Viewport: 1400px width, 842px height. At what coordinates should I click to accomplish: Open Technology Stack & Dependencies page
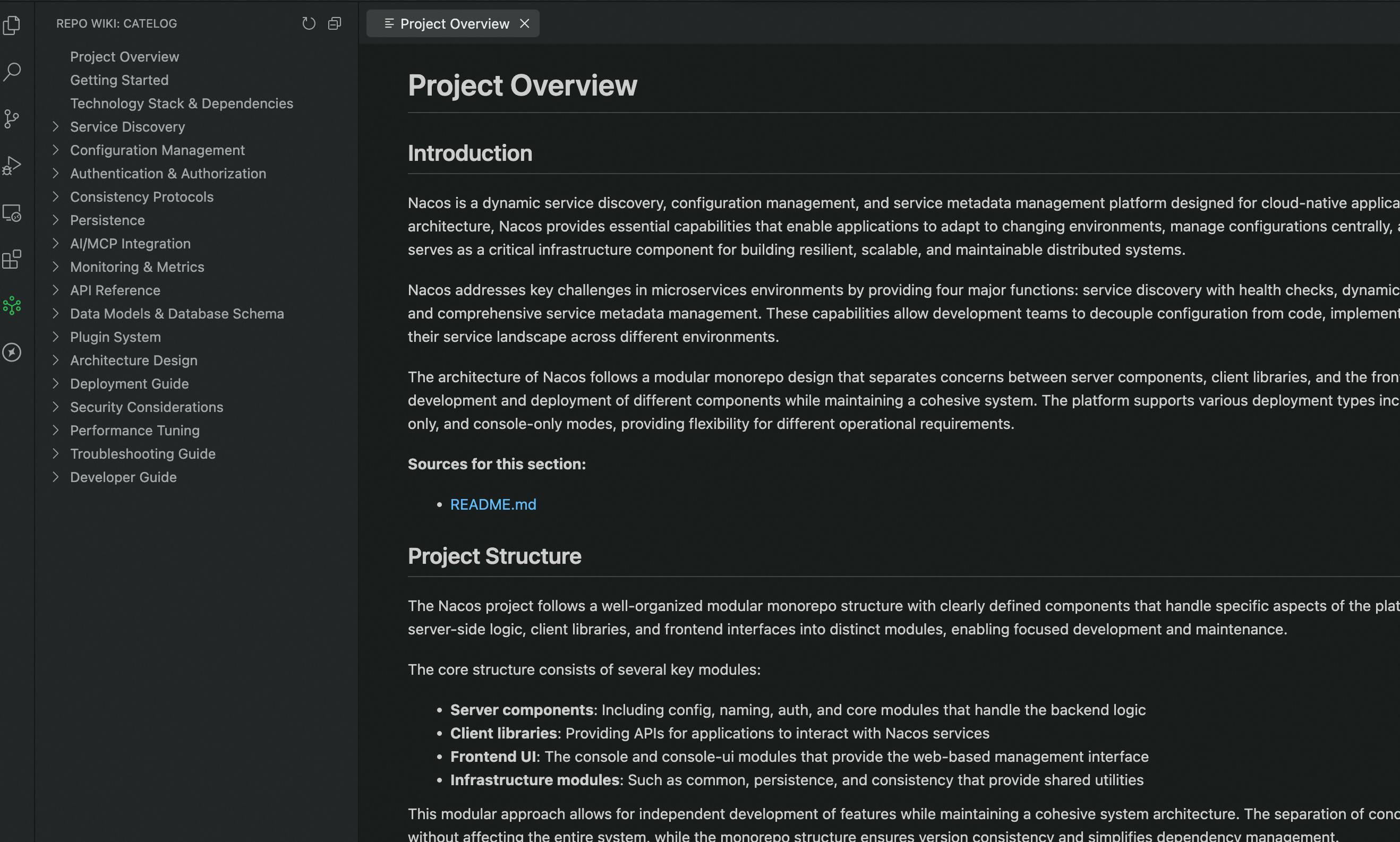tap(182, 104)
